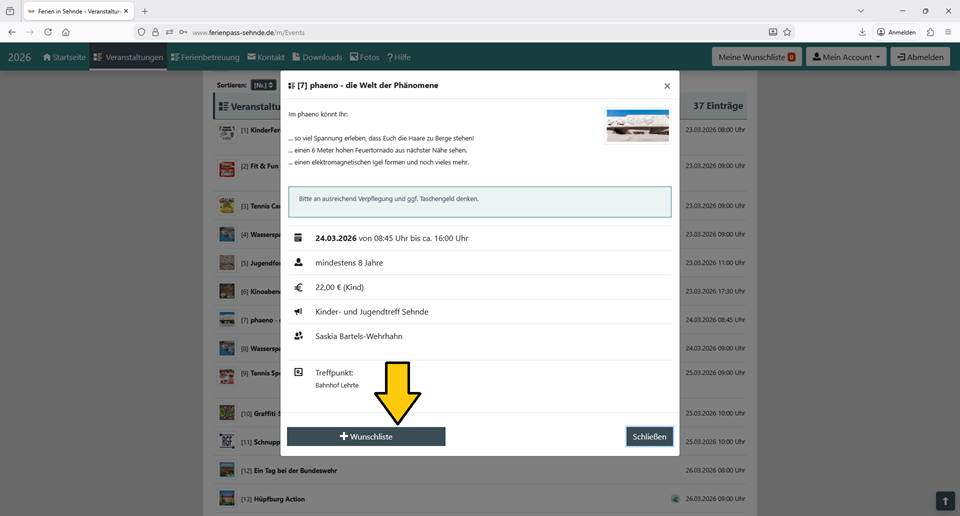Open a new browser tab
Screen dimensions: 960x516
pyautogui.click(x=145, y=11)
